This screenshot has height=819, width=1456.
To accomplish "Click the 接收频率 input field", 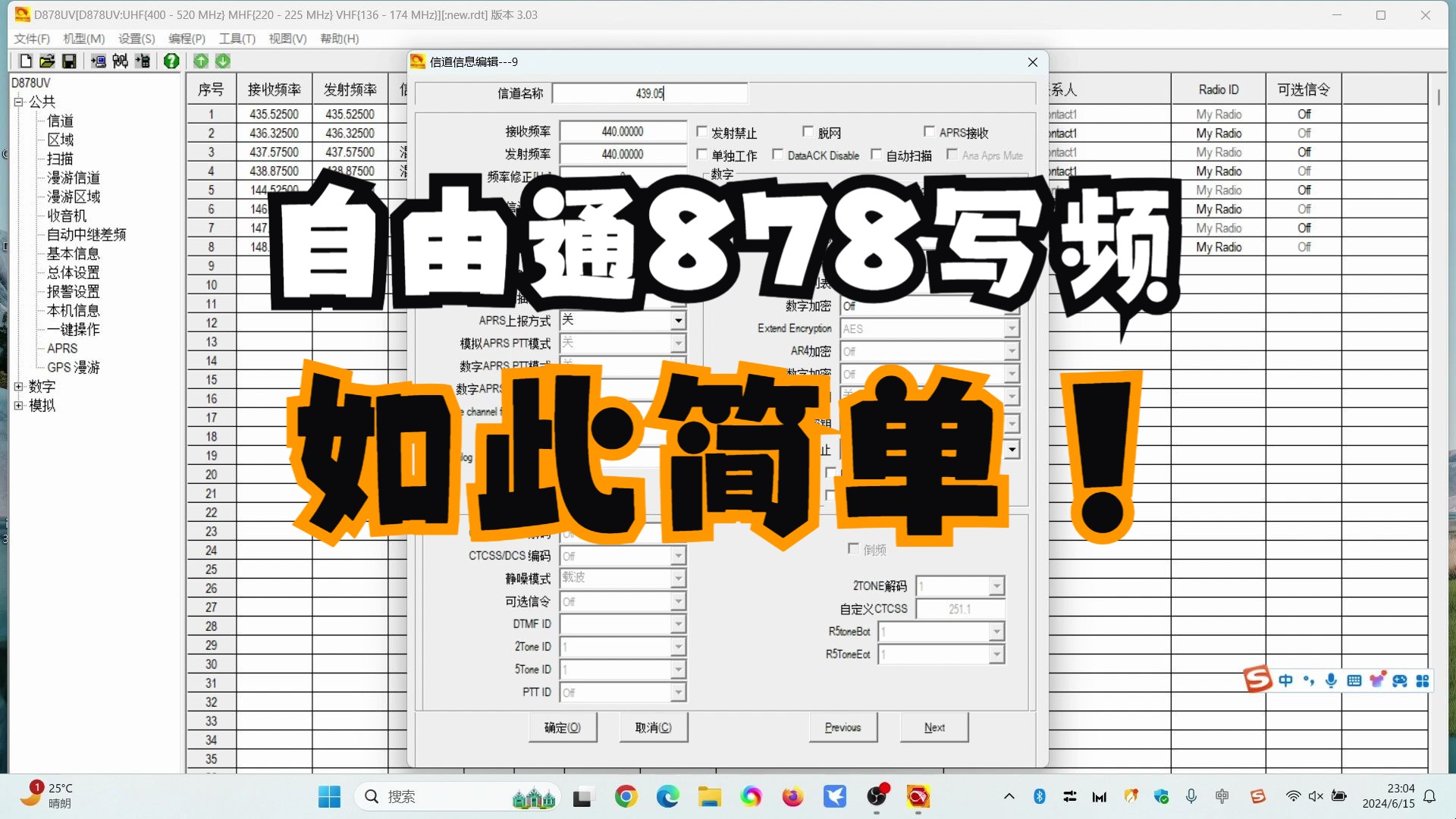I will [623, 131].
